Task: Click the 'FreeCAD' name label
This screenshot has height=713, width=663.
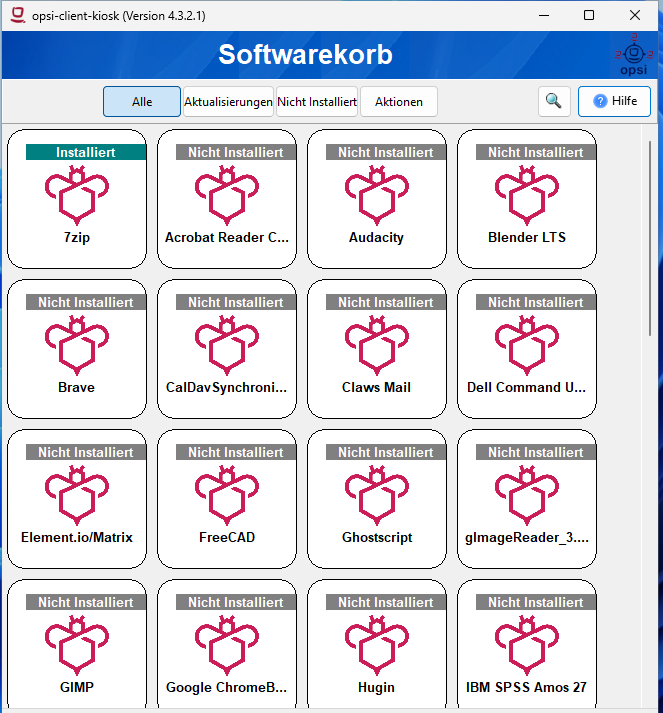Action: coord(226,537)
